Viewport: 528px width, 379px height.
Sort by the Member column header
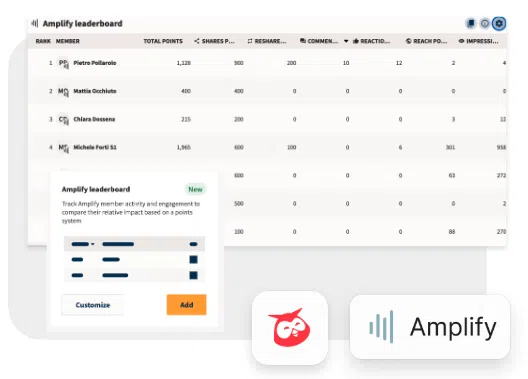click(68, 41)
